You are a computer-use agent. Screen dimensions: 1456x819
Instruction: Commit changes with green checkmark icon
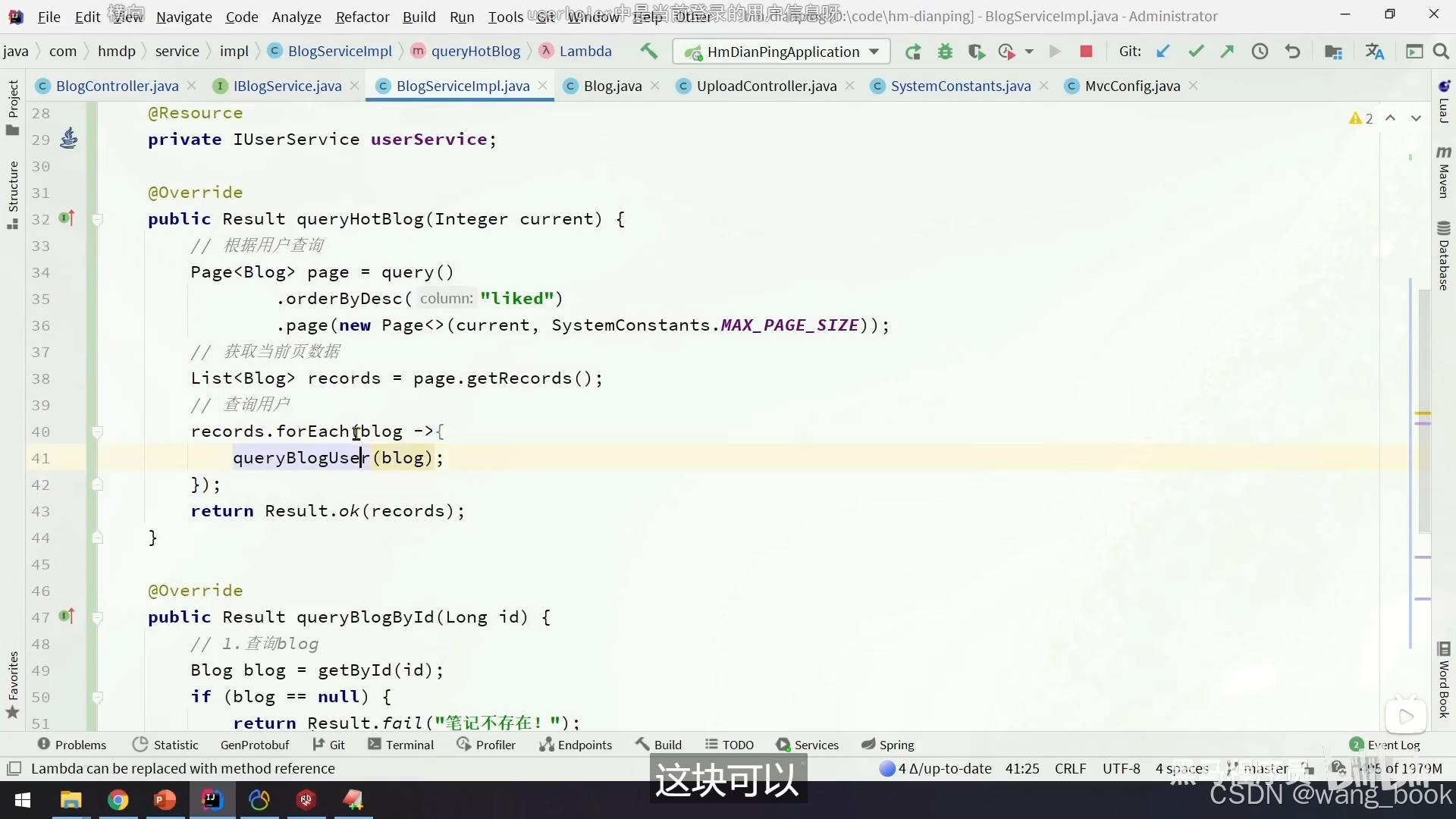coord(1196,52)
